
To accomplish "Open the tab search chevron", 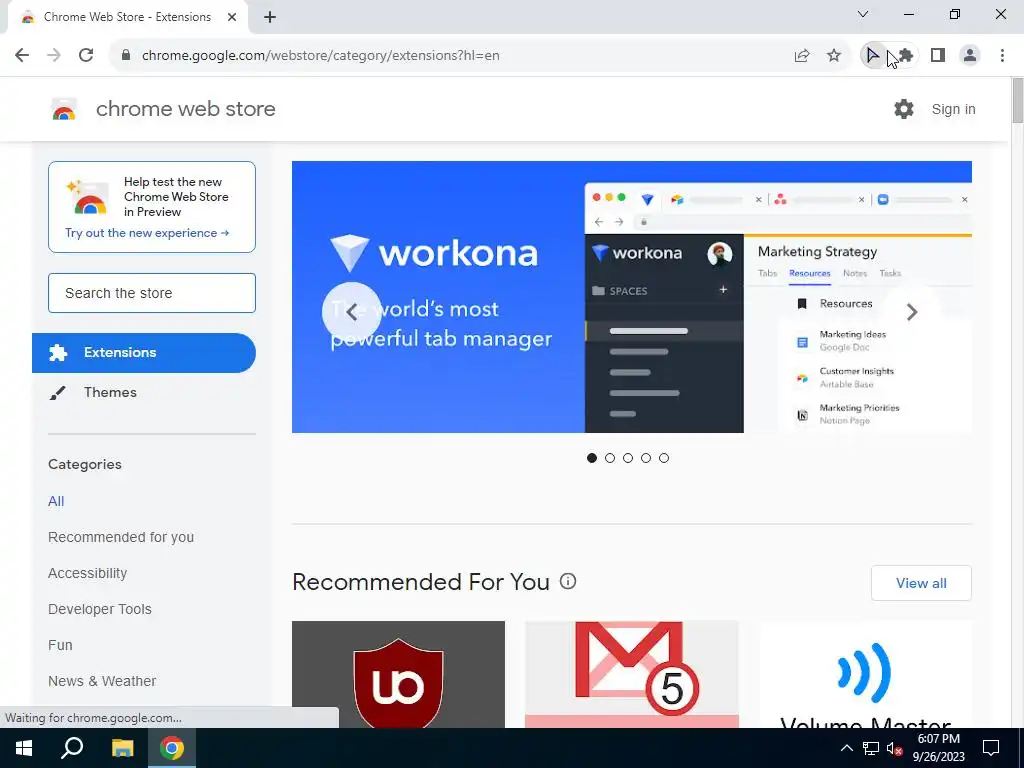I will pyautogui.click(x=863, y=14).
